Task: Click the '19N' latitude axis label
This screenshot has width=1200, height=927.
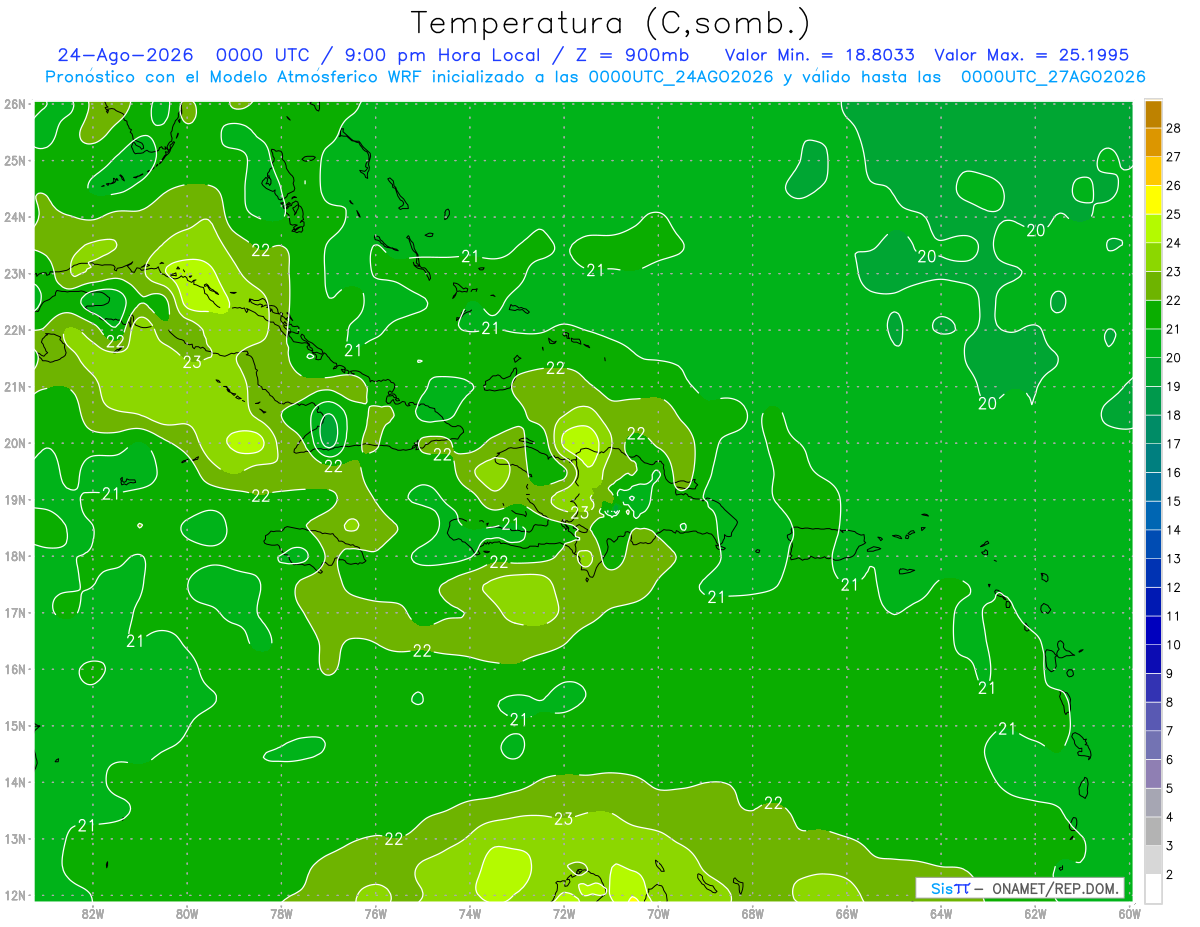Action: [14, 499]
